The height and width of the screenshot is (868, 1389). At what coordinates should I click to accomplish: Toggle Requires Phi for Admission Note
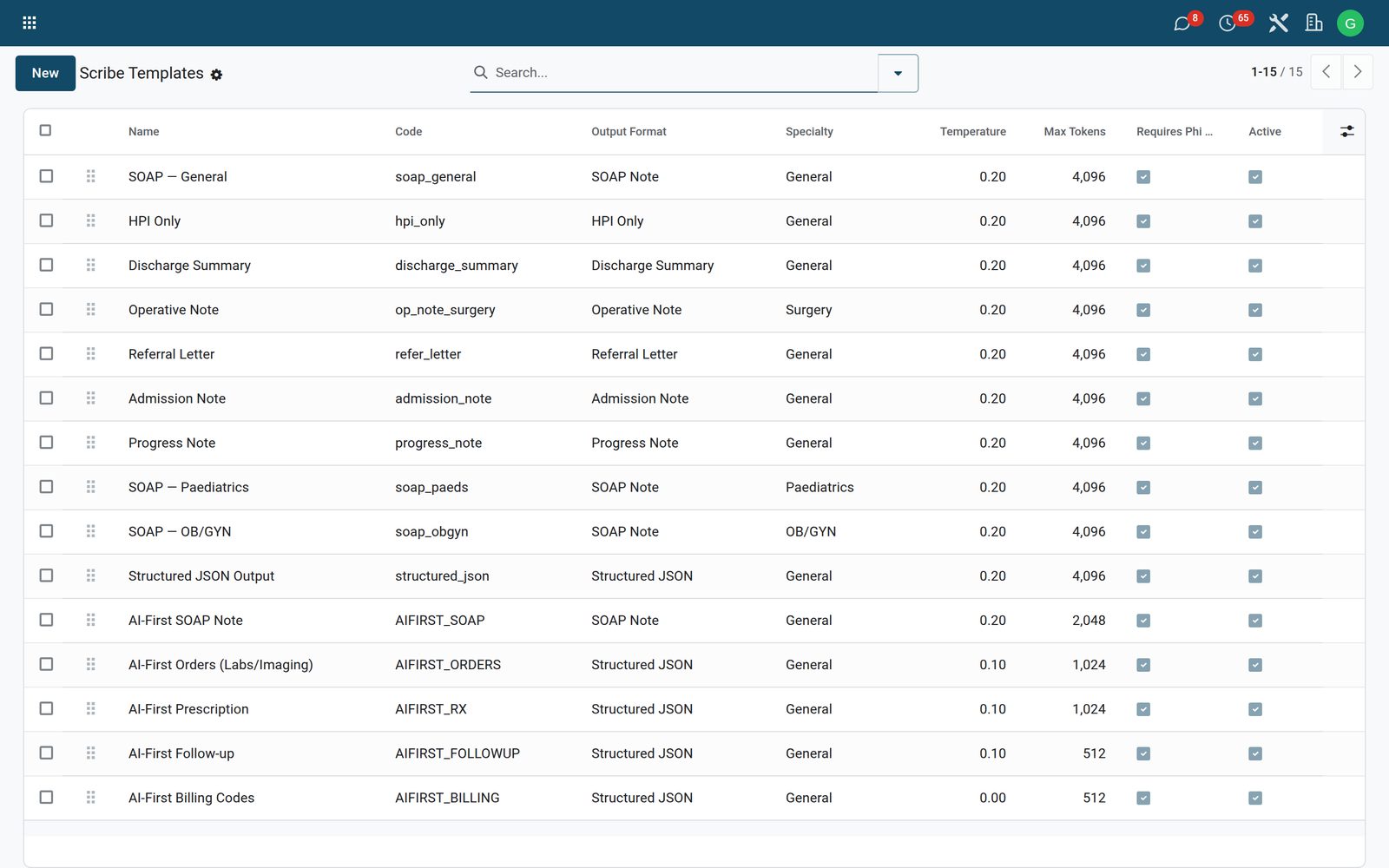pyautogui.click(x=1143, y=398)
